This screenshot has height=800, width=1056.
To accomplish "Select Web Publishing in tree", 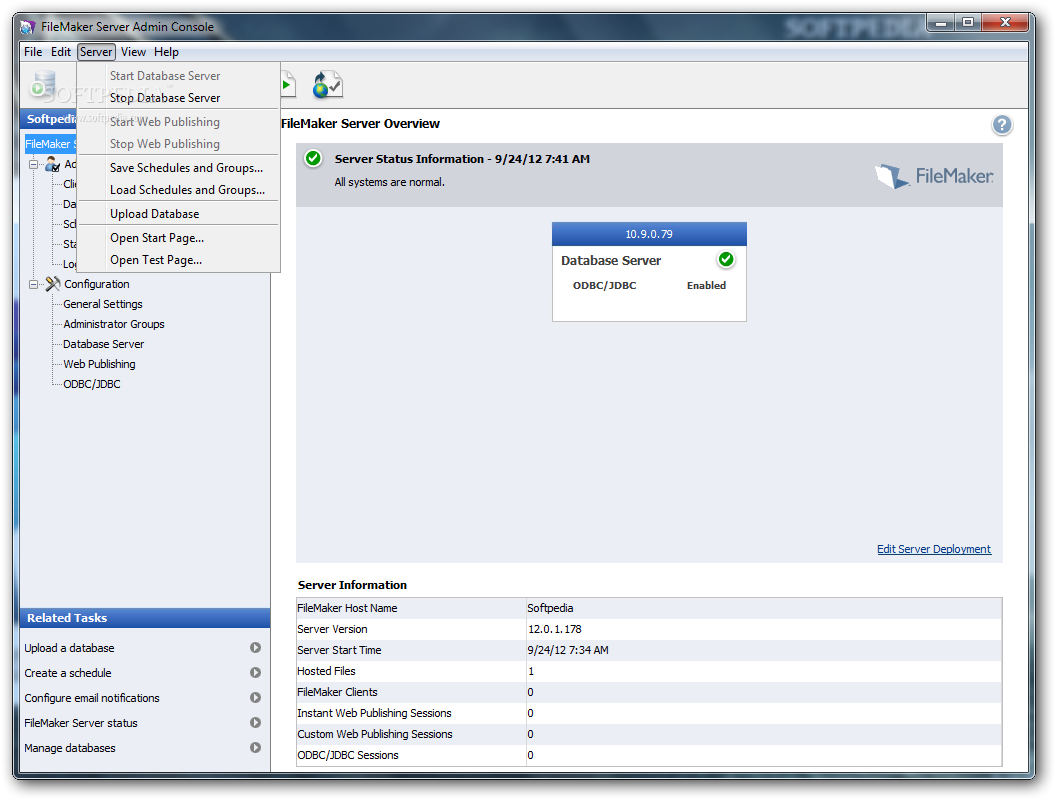I will (100, 364).
